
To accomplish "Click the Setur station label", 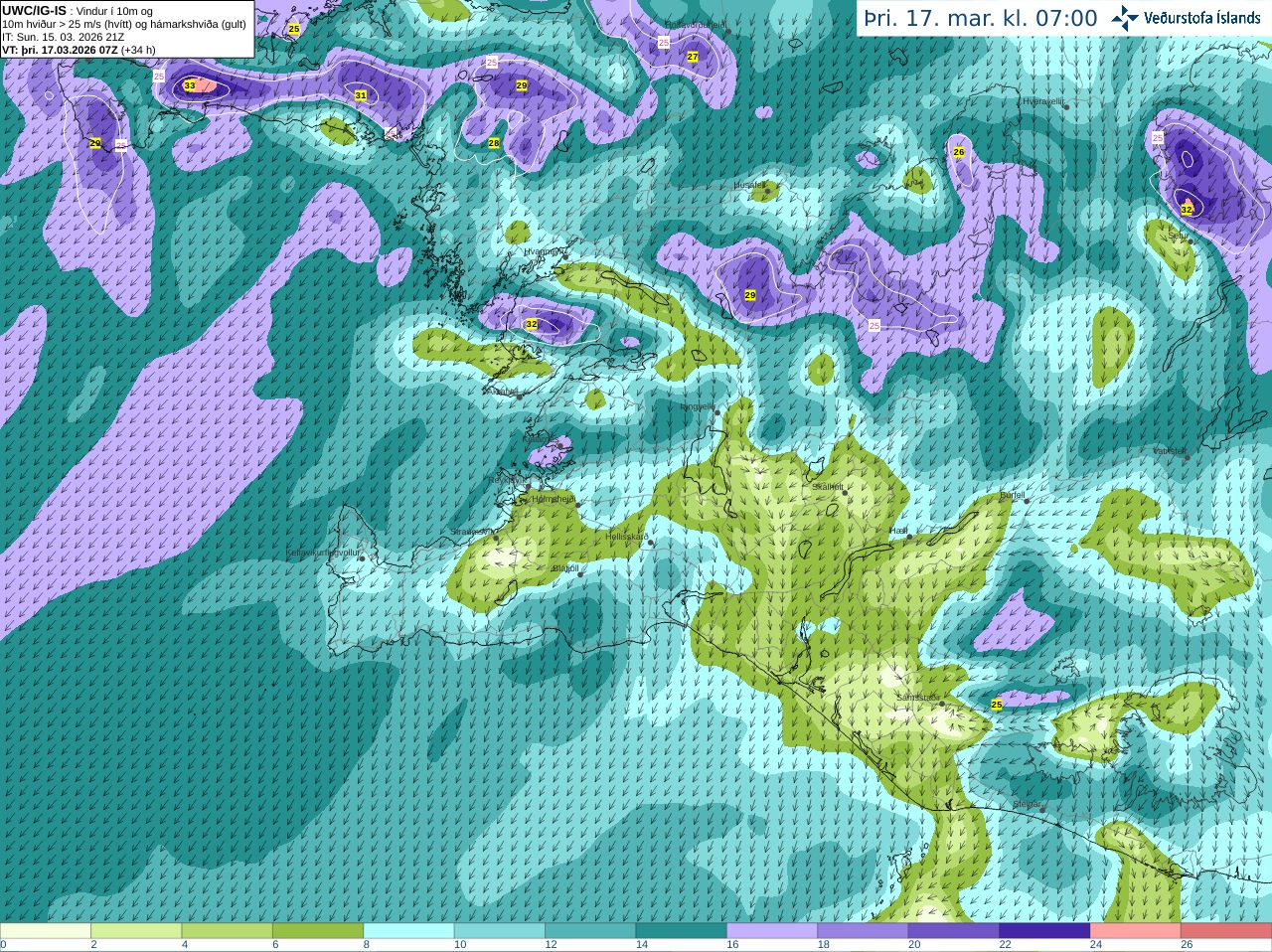I will [x=1179, y=237].
